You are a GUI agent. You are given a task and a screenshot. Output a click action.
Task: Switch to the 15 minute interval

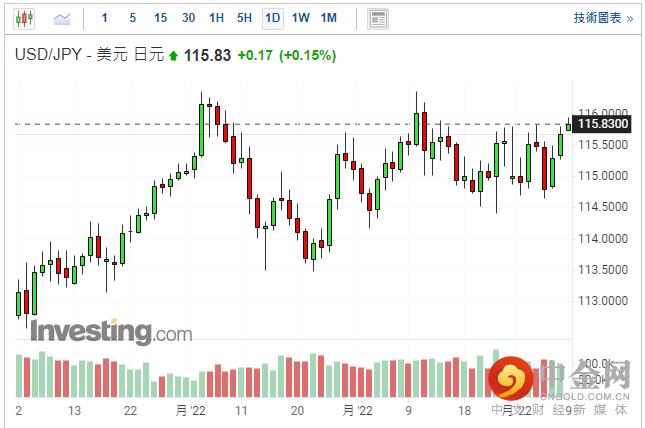pos(160,18)
